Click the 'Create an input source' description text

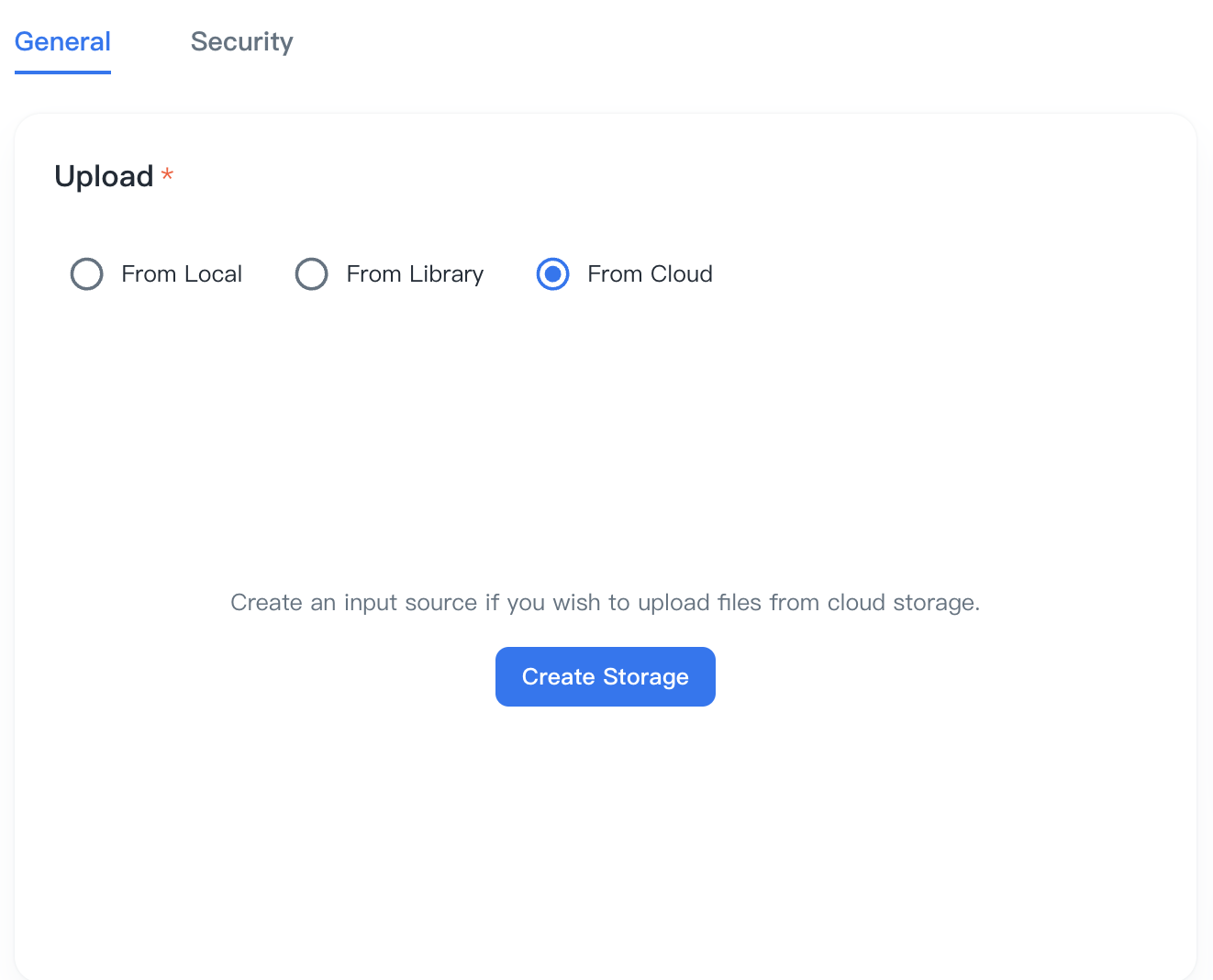pyautogui.click(x=605, y=603)
